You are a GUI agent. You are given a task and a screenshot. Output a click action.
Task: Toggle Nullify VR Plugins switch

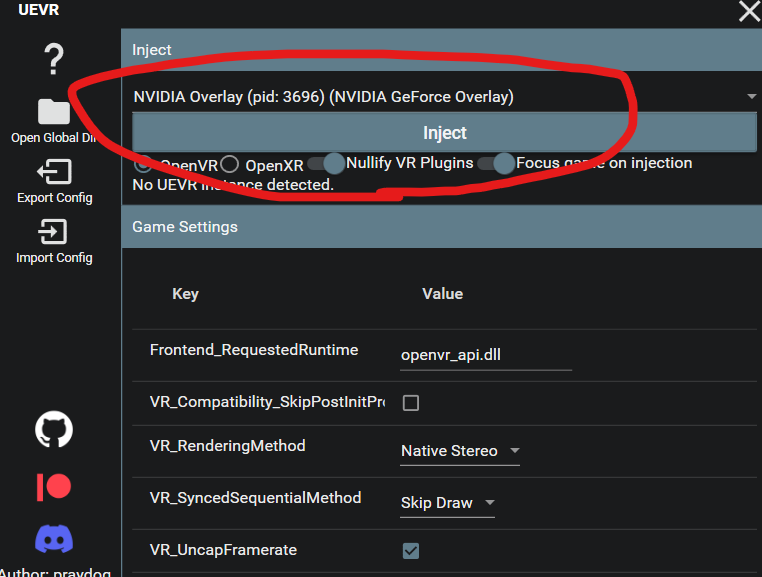[x=326, y=163]
